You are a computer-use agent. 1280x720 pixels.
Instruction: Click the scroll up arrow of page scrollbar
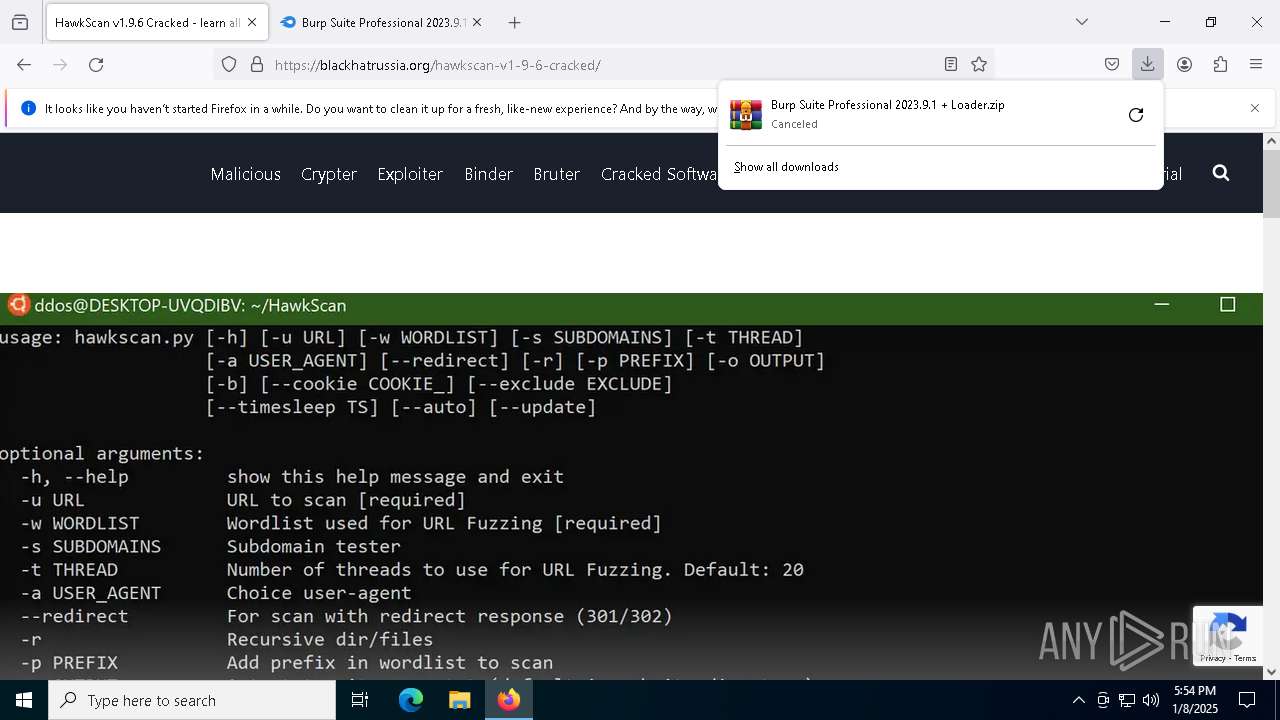click(1271, 141)
